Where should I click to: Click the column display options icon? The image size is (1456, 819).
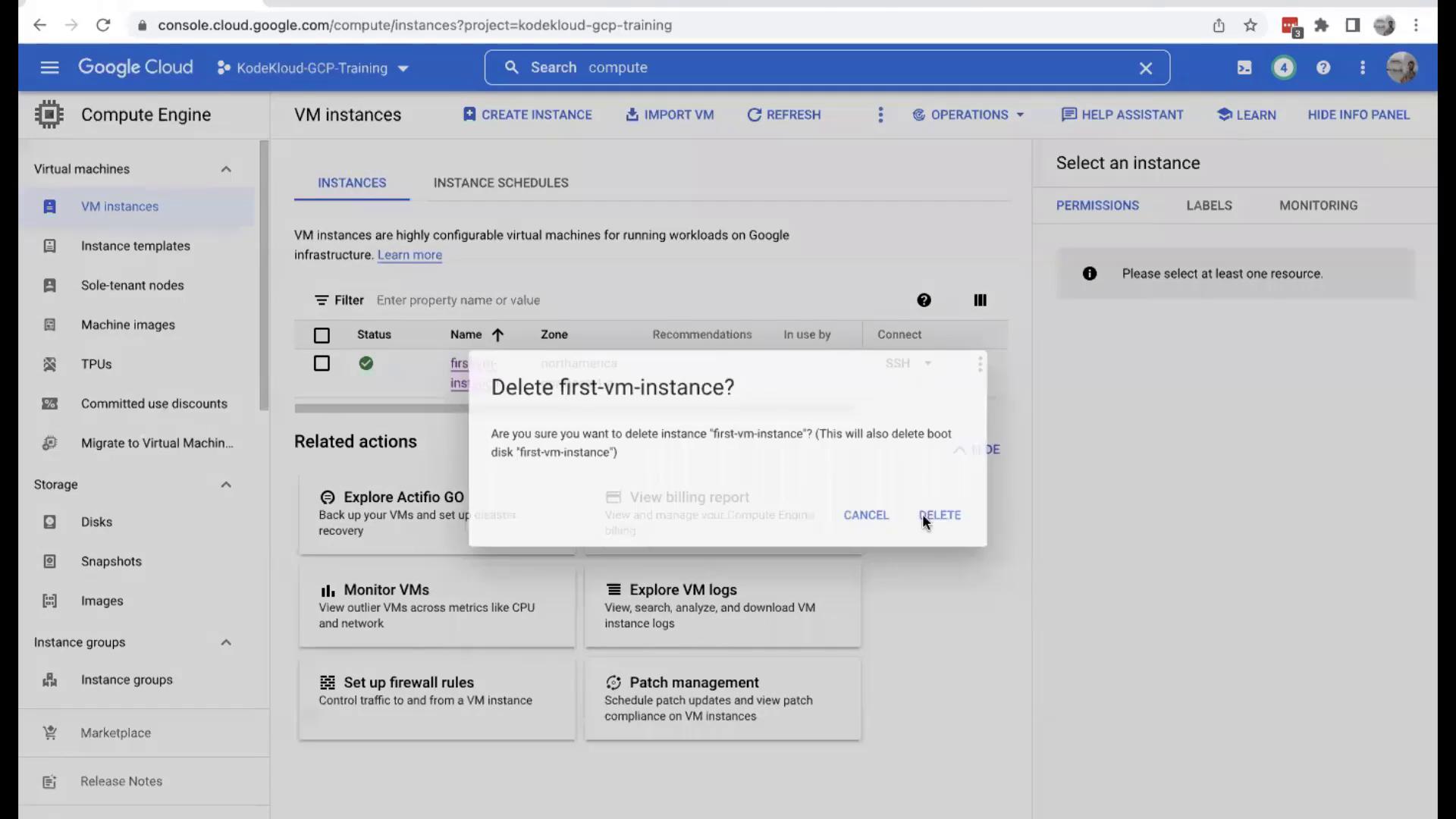[980, 300]
